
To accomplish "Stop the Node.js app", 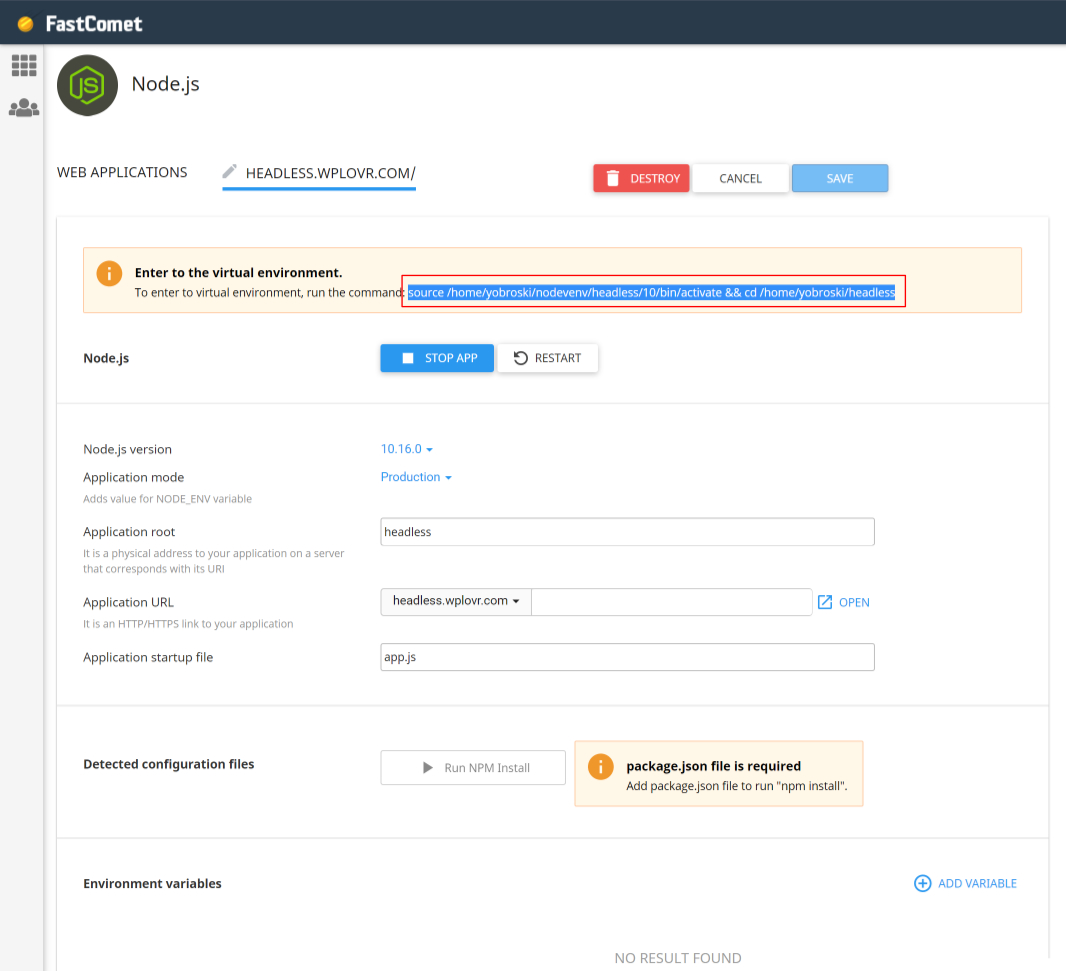I will (437, 358).
